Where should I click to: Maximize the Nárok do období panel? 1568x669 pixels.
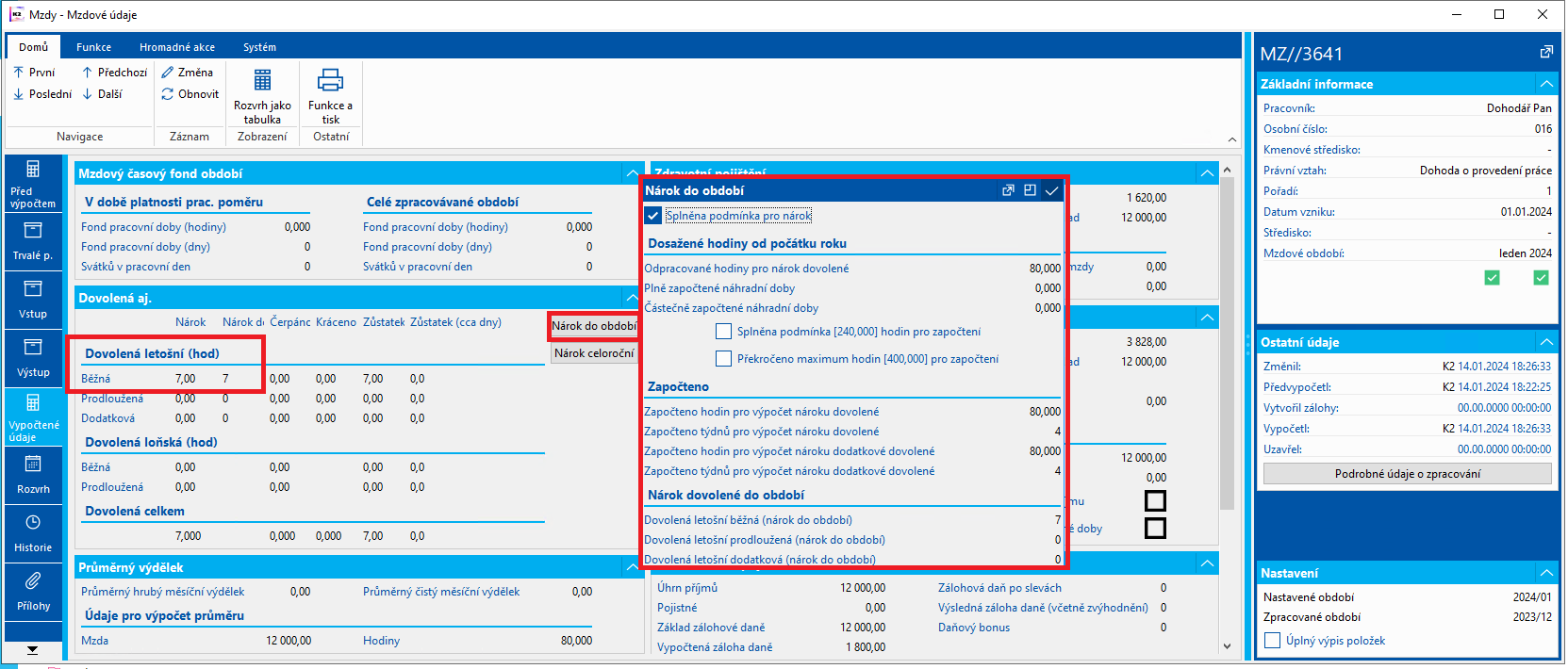[x=1030, y=190]
